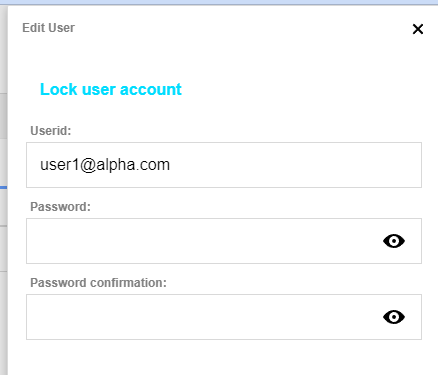Show password using Password field eye icon
Screen dimensions: 438x375
(394, 241)
